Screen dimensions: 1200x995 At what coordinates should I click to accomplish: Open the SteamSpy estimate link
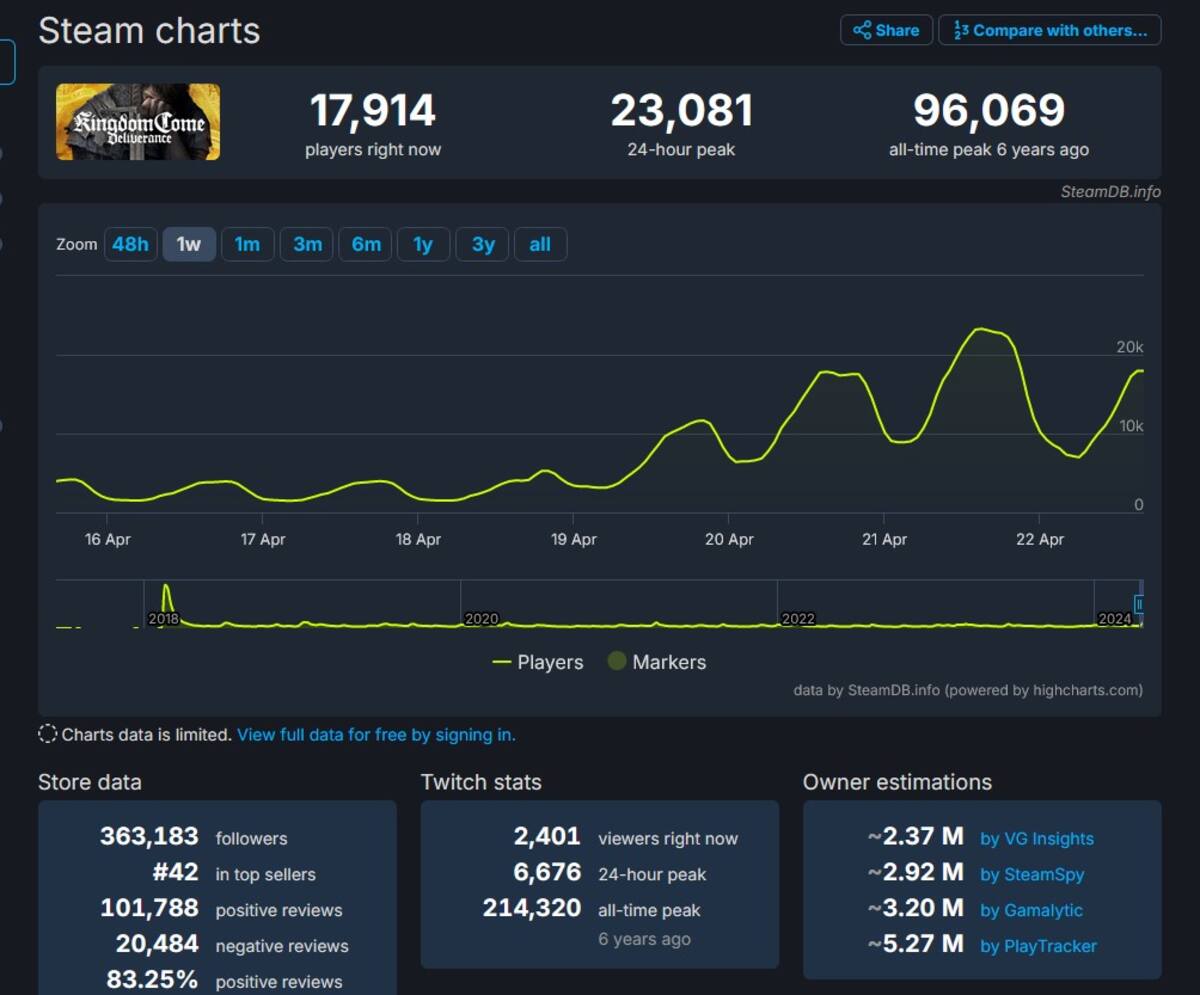(1032, 875)
